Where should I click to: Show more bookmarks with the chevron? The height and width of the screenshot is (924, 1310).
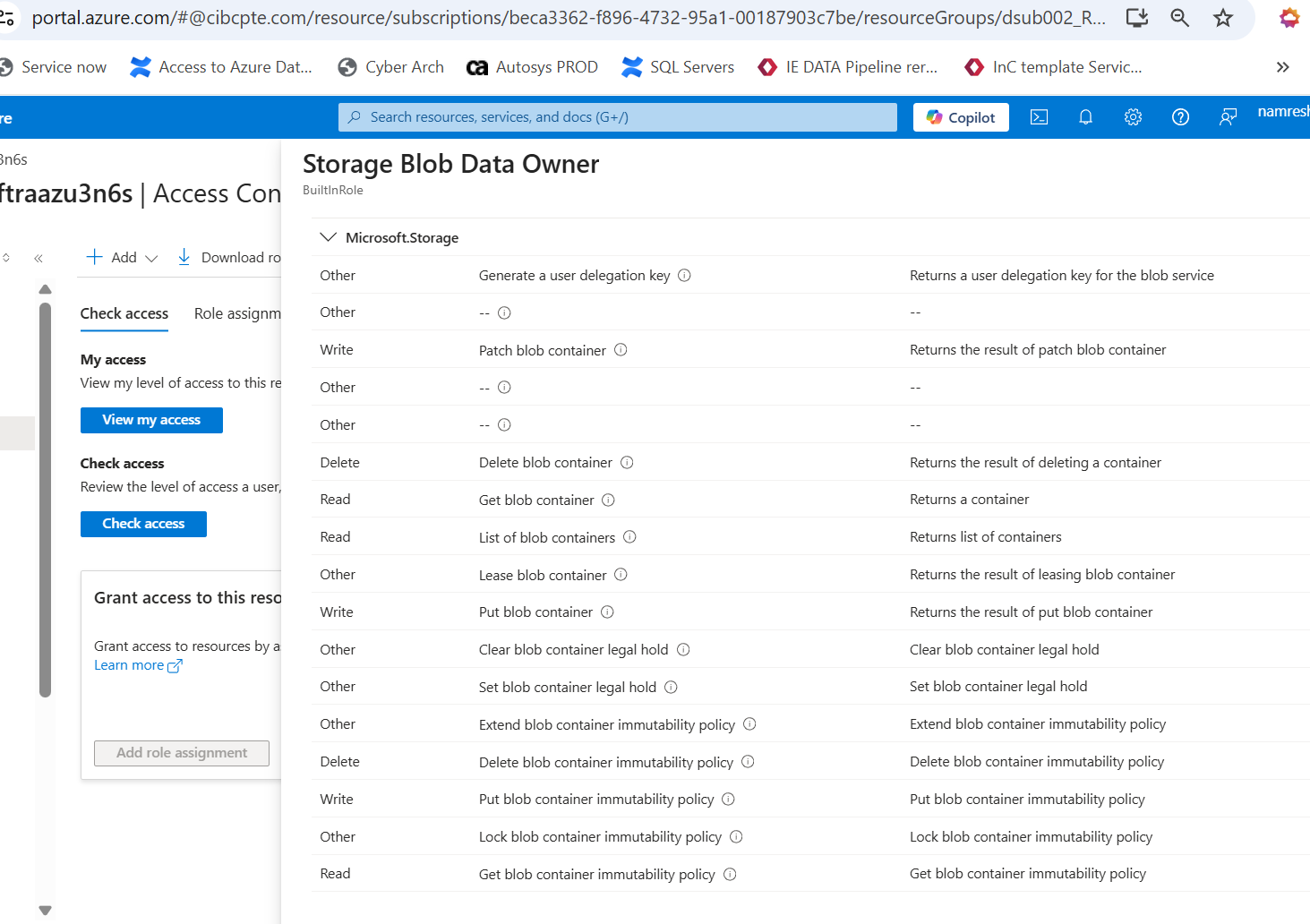(1282, 67)
